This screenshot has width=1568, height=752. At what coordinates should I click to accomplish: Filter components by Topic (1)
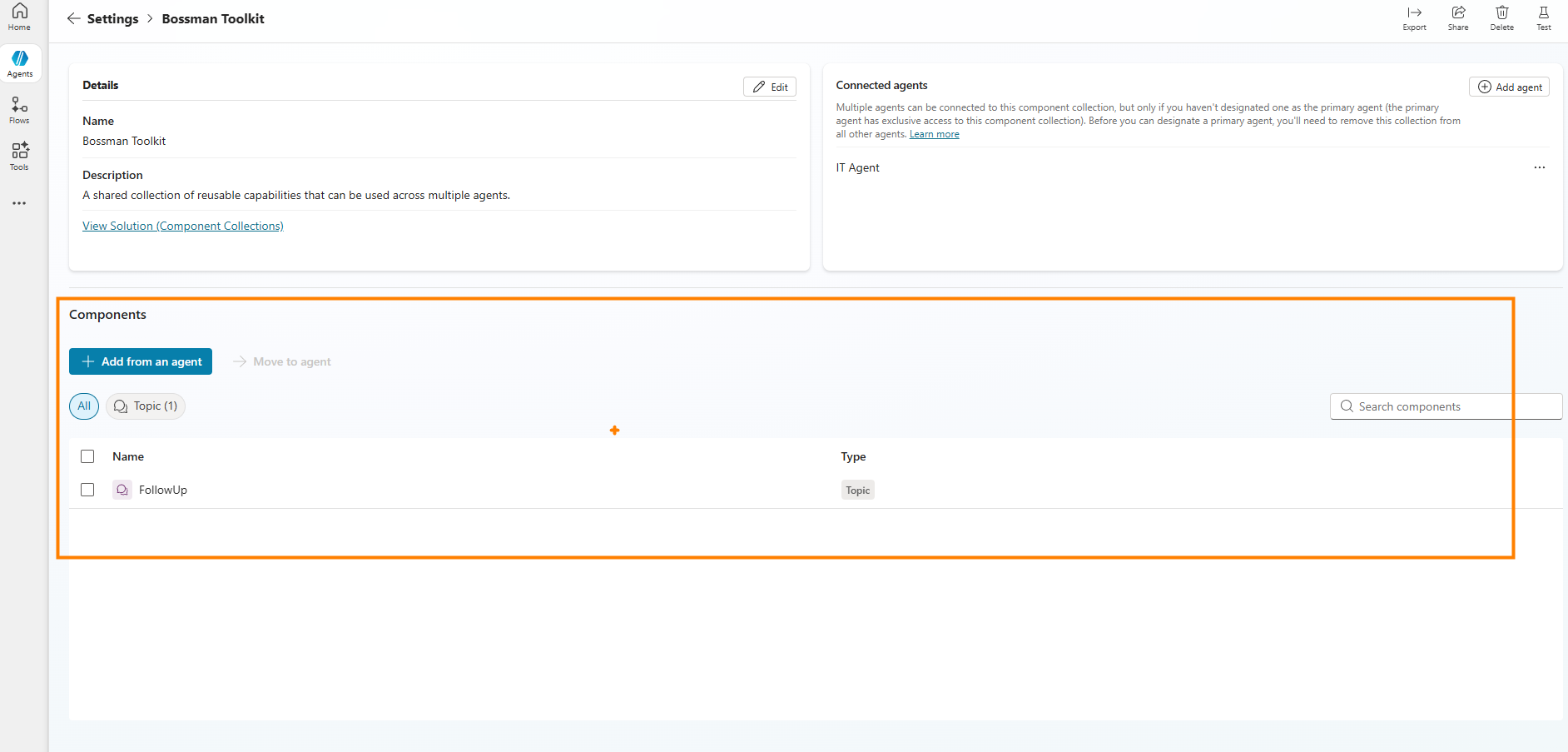tap(146, 406)
